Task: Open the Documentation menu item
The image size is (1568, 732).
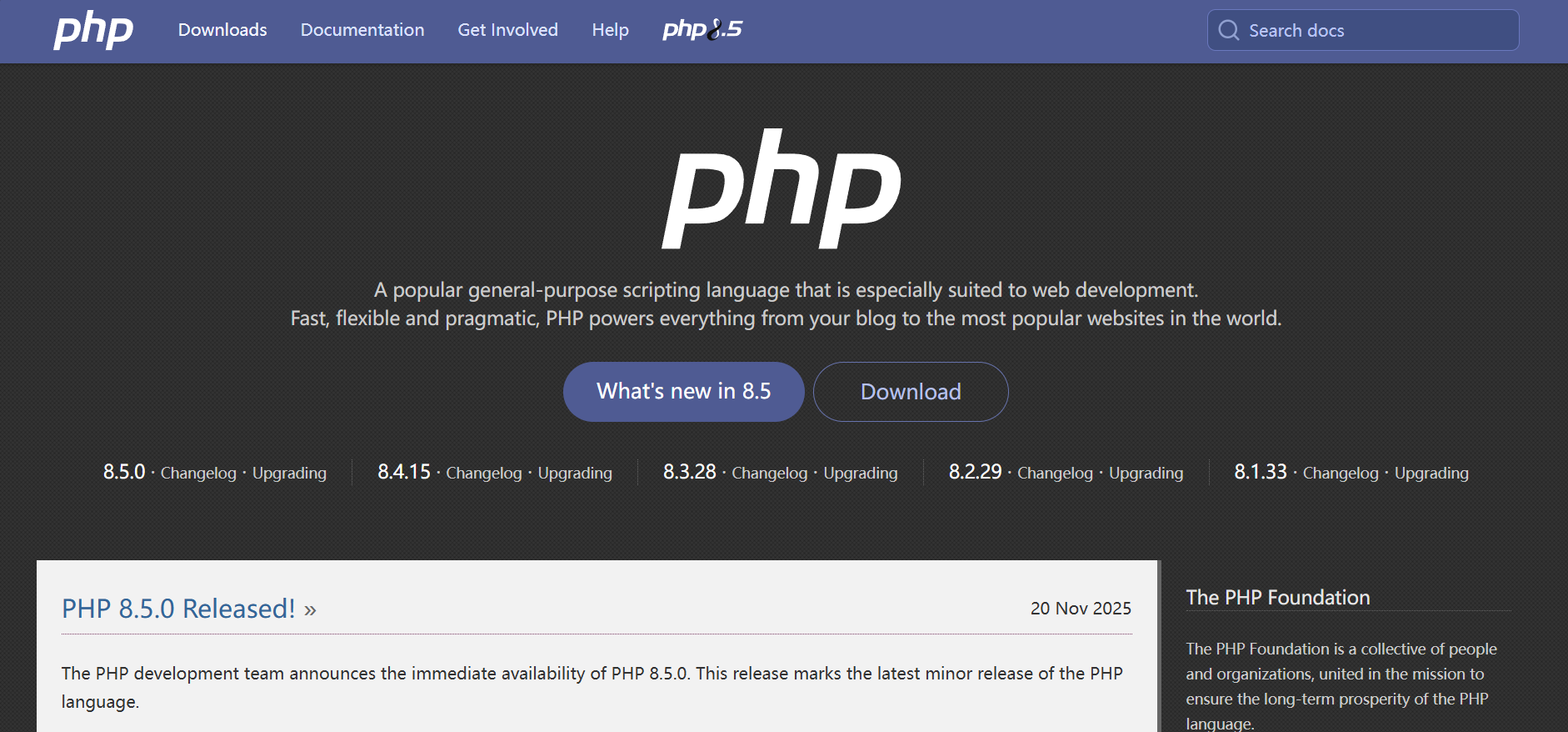Action: tap(362, 30)
